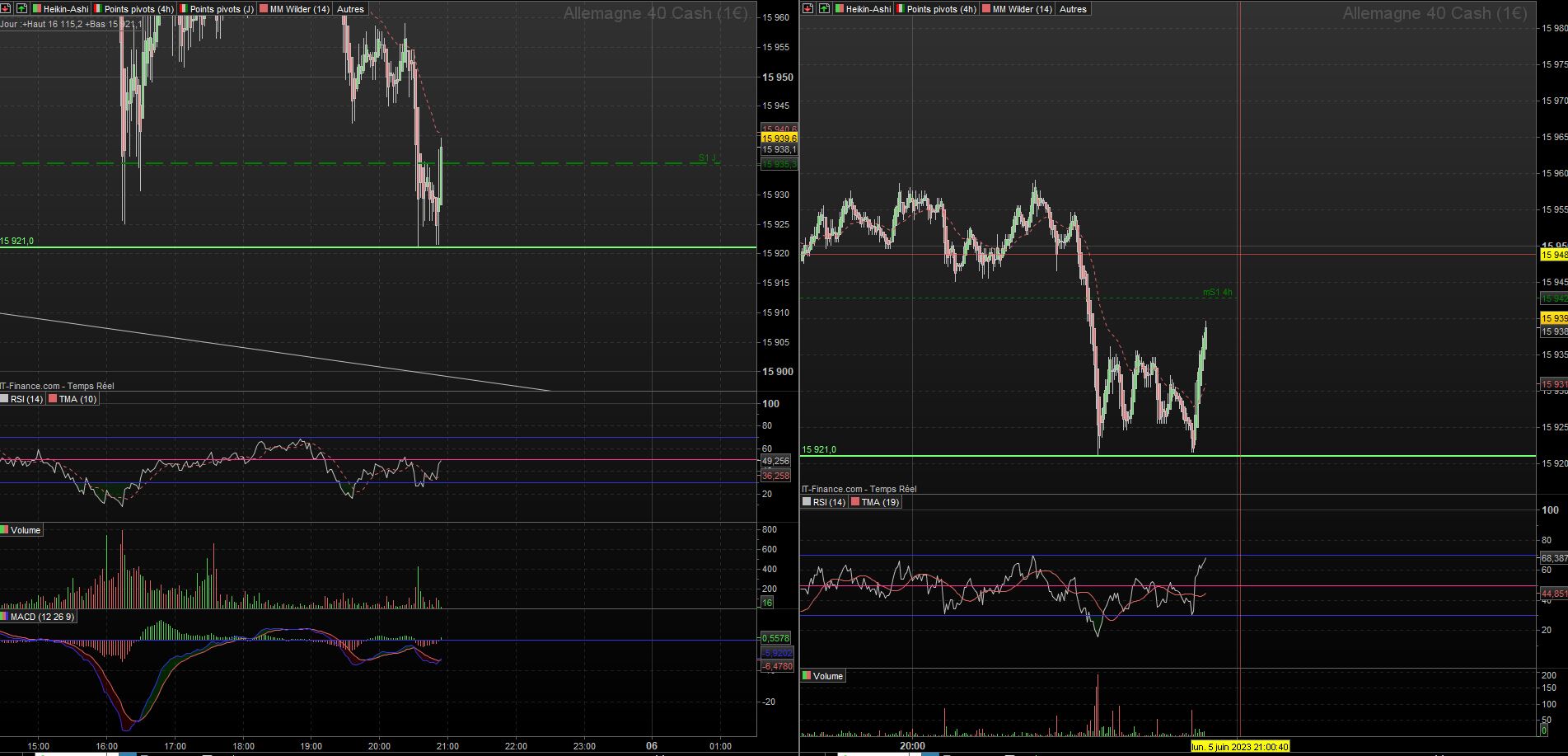Click the 49,256 RSI value label

[775, 461]
